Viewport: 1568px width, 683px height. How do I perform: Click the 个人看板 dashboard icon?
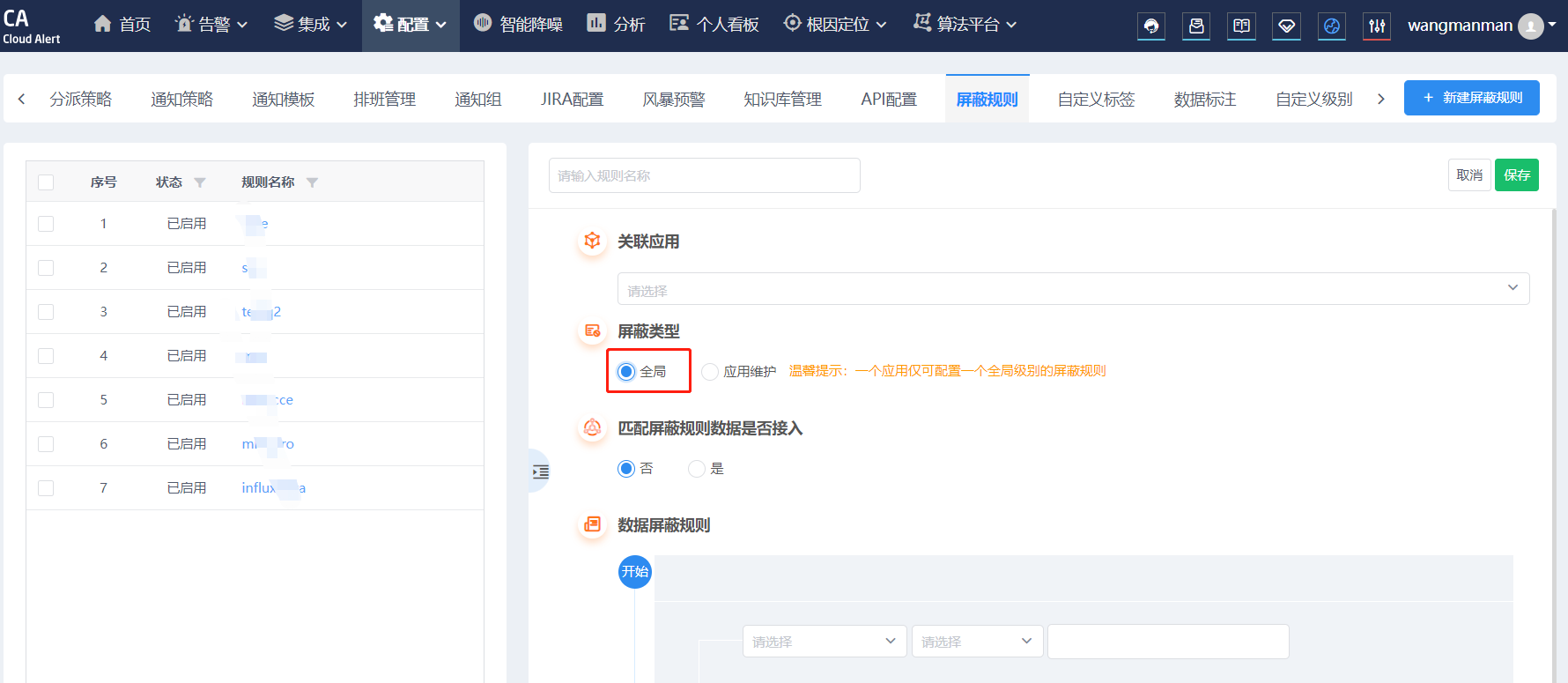(679, 24)
